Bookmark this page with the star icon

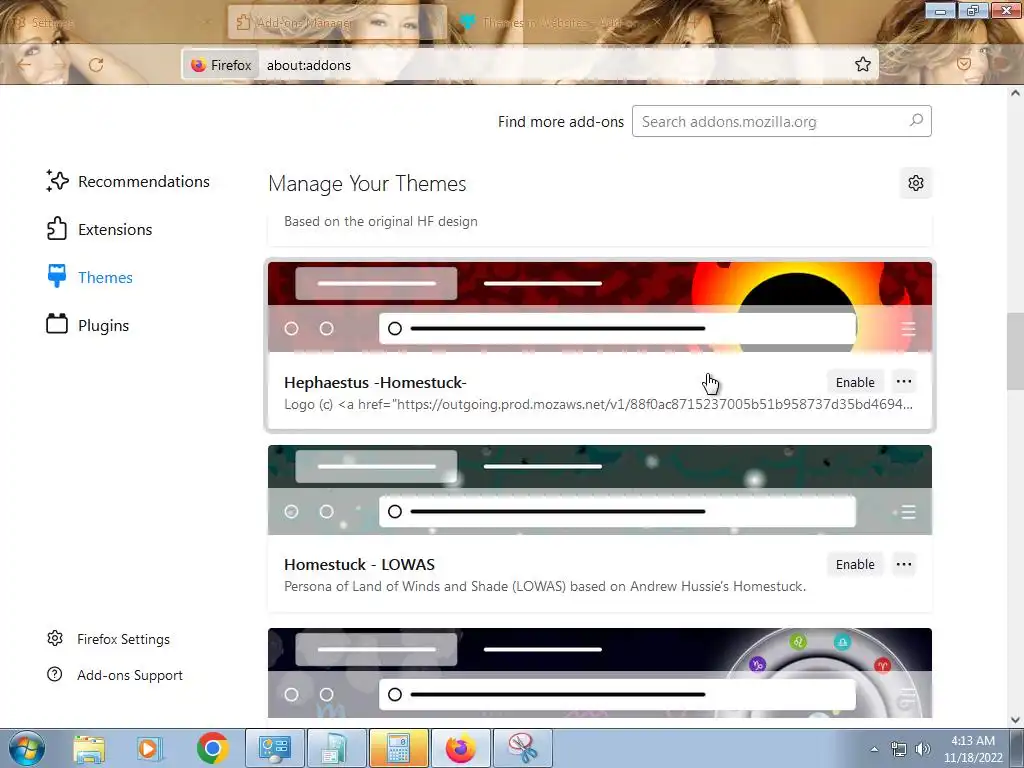click(x=863, y=65)
